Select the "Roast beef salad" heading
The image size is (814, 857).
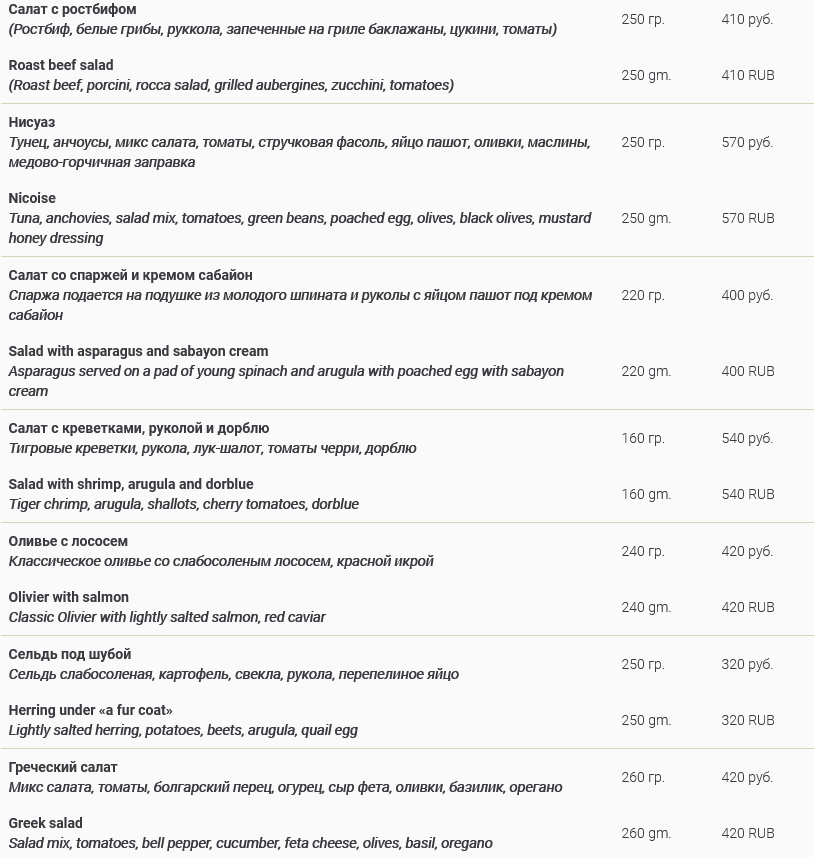[x=61, y=65]
